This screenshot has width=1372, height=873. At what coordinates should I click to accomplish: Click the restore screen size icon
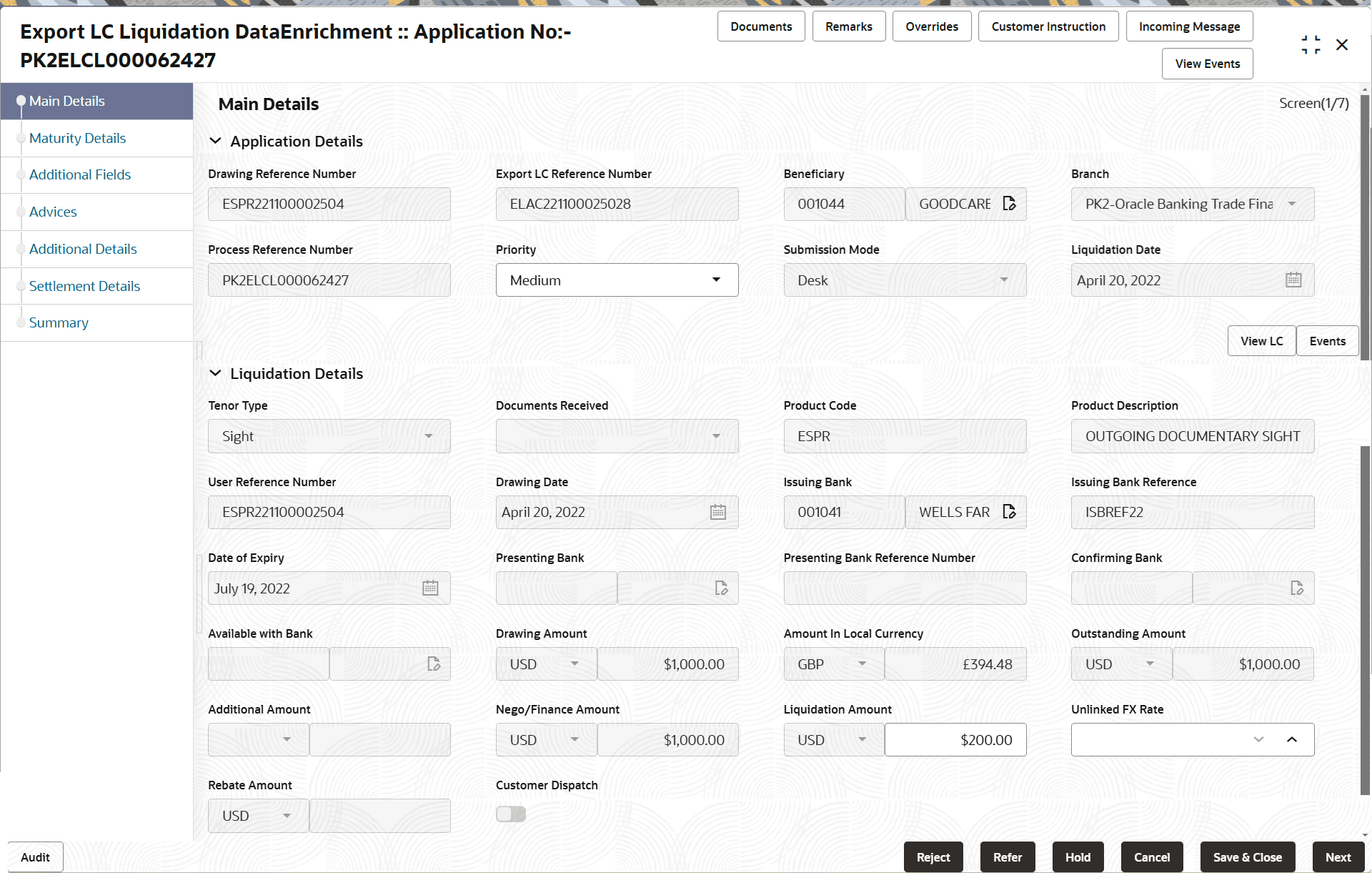pyautogui.click(x=1311, y=44)
